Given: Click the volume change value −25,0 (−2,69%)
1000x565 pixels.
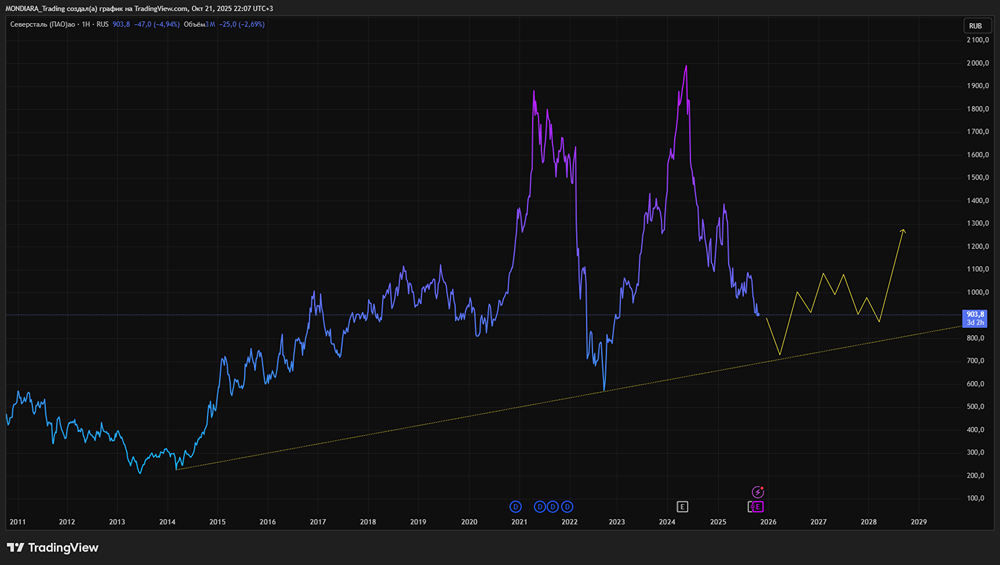Looking at the screenshot, I should [x=242, y=24].
